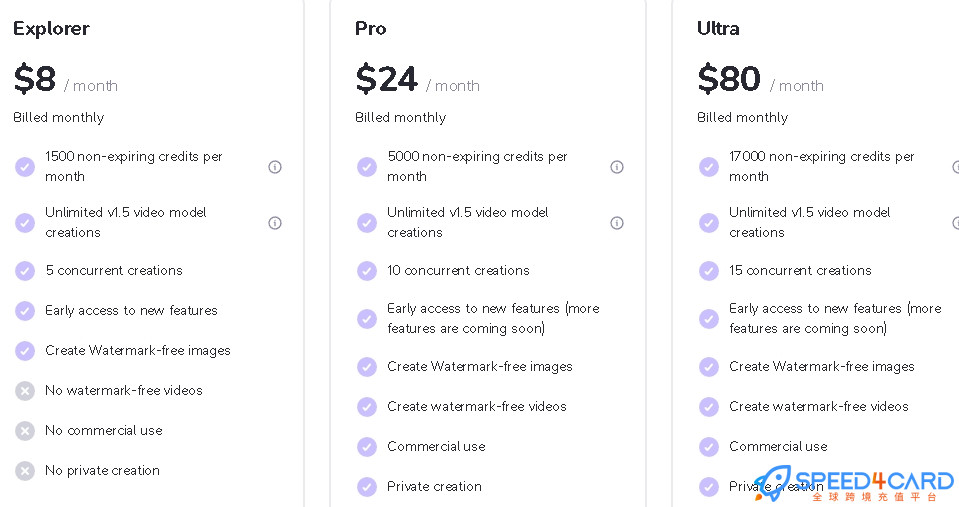The height and width of the screenshot is (507, 959).
Task: Click info icon beside Explorer unlimited v1.5 video
Action: pyautogui.click(x=275, y=223)
